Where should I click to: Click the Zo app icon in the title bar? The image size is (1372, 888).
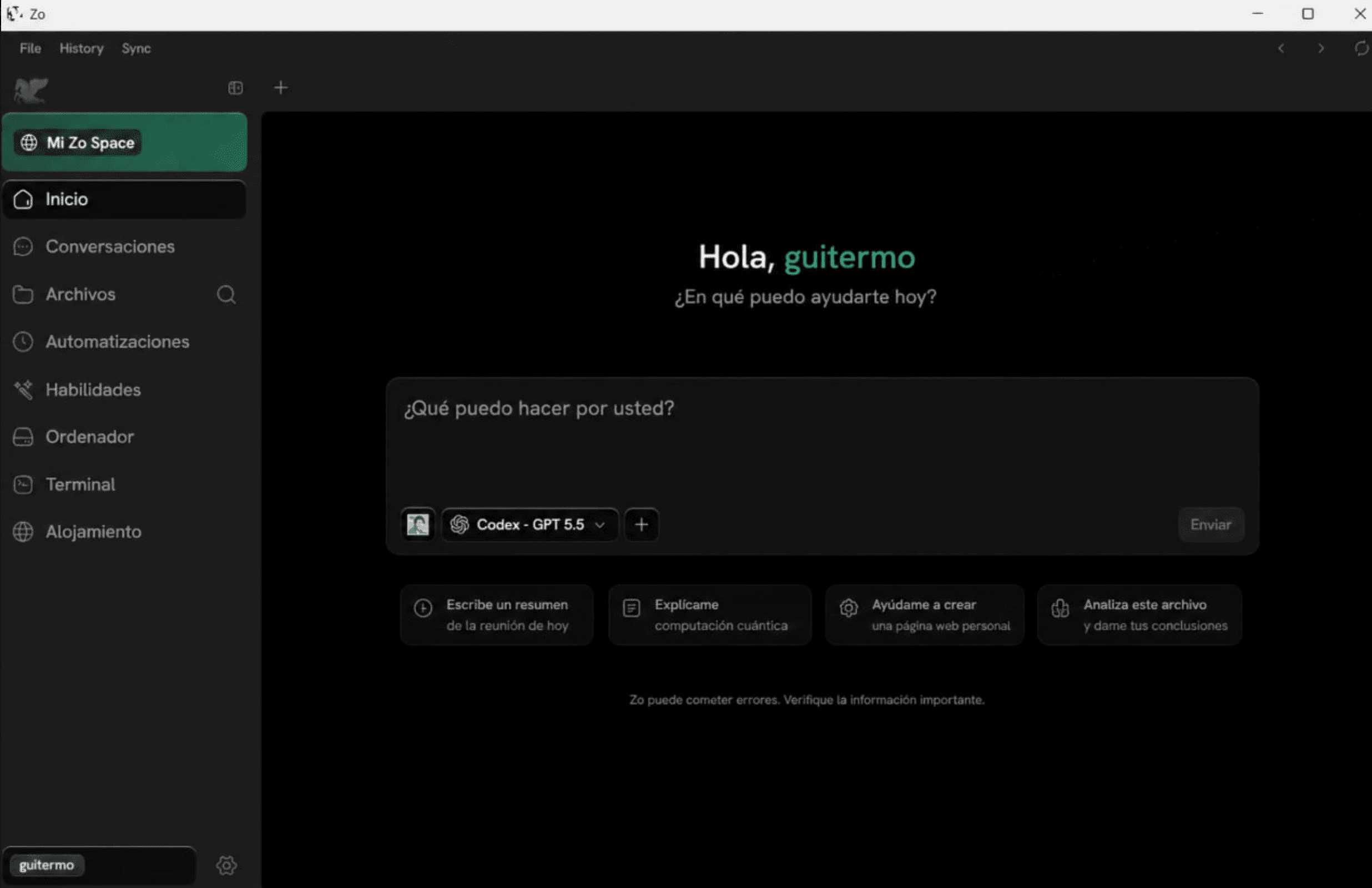click(x=14, y=14)
